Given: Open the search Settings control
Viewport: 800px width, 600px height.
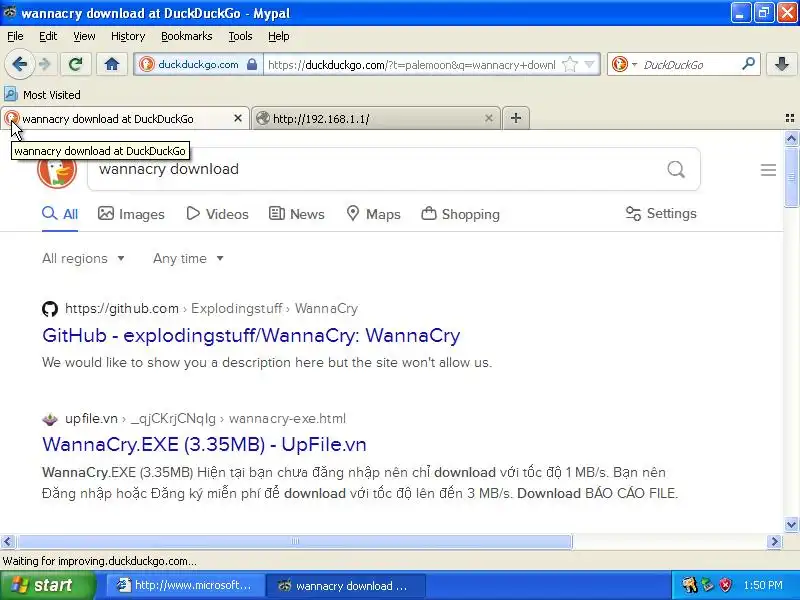Looking at the screenshot, I should tap(661, 213).
